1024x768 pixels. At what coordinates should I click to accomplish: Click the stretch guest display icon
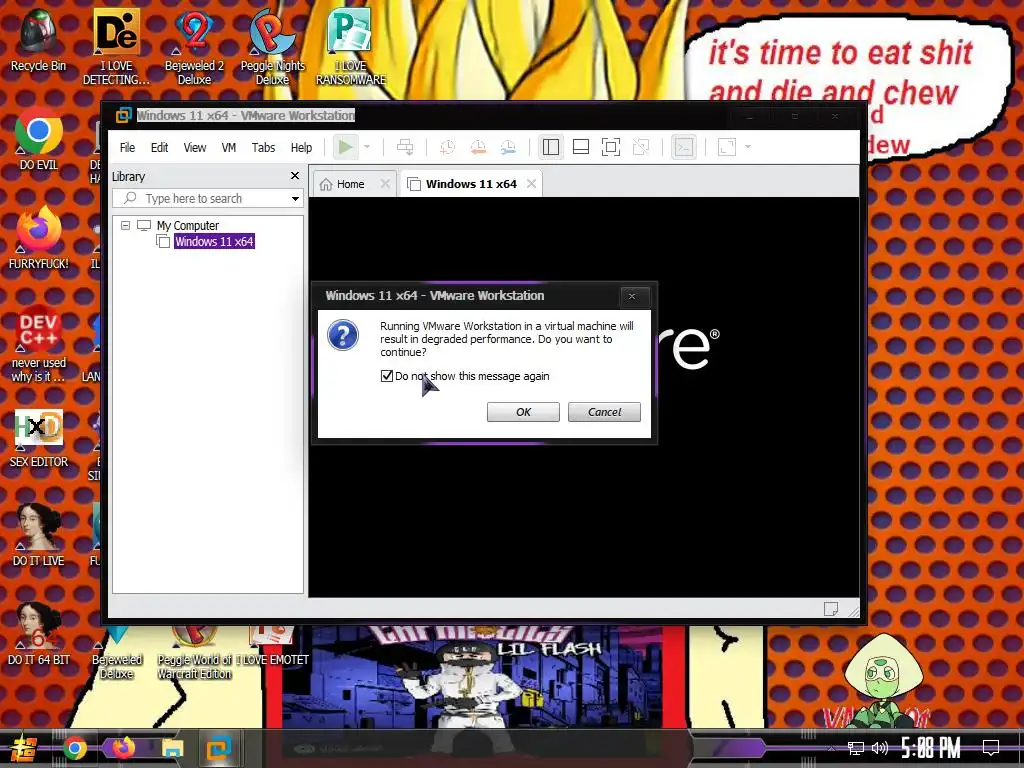[727, 147]
